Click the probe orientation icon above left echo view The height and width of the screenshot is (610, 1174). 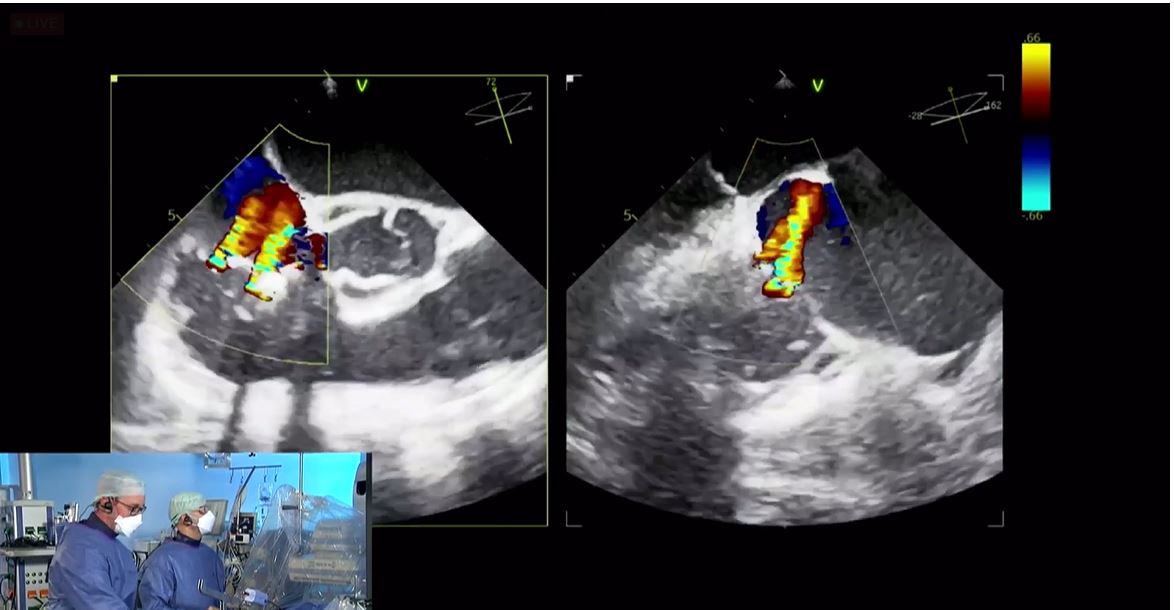pyautogui.click(x=329, y=84)
